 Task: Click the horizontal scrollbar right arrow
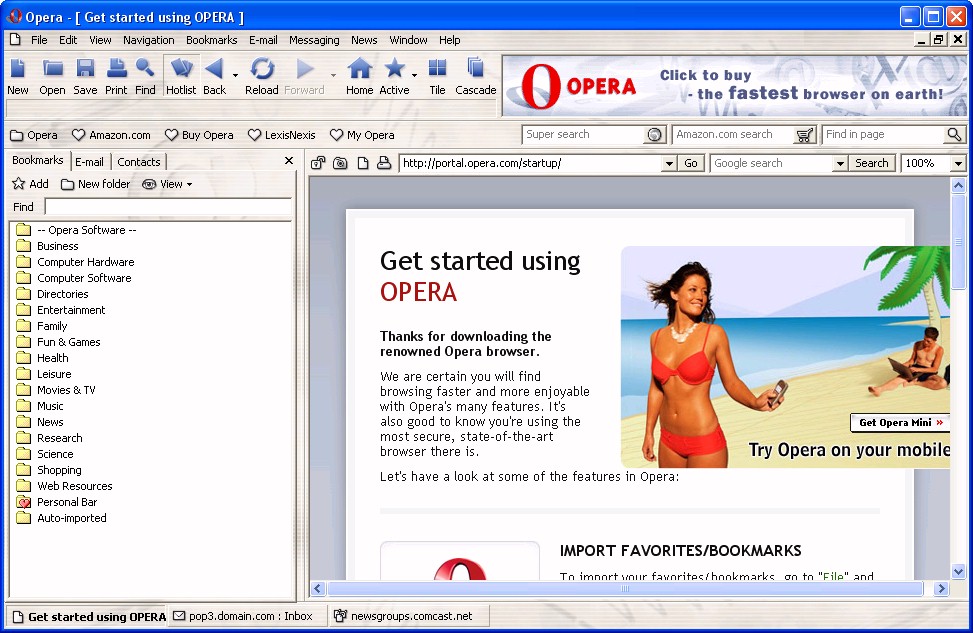tap(941, 588)
